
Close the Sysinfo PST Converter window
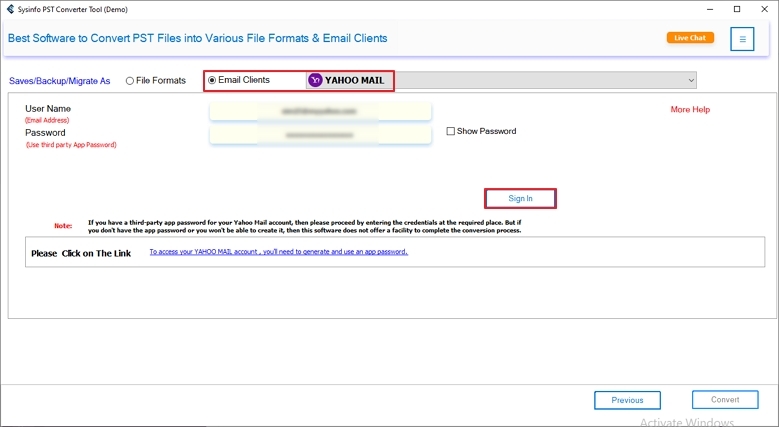(765, 9)
